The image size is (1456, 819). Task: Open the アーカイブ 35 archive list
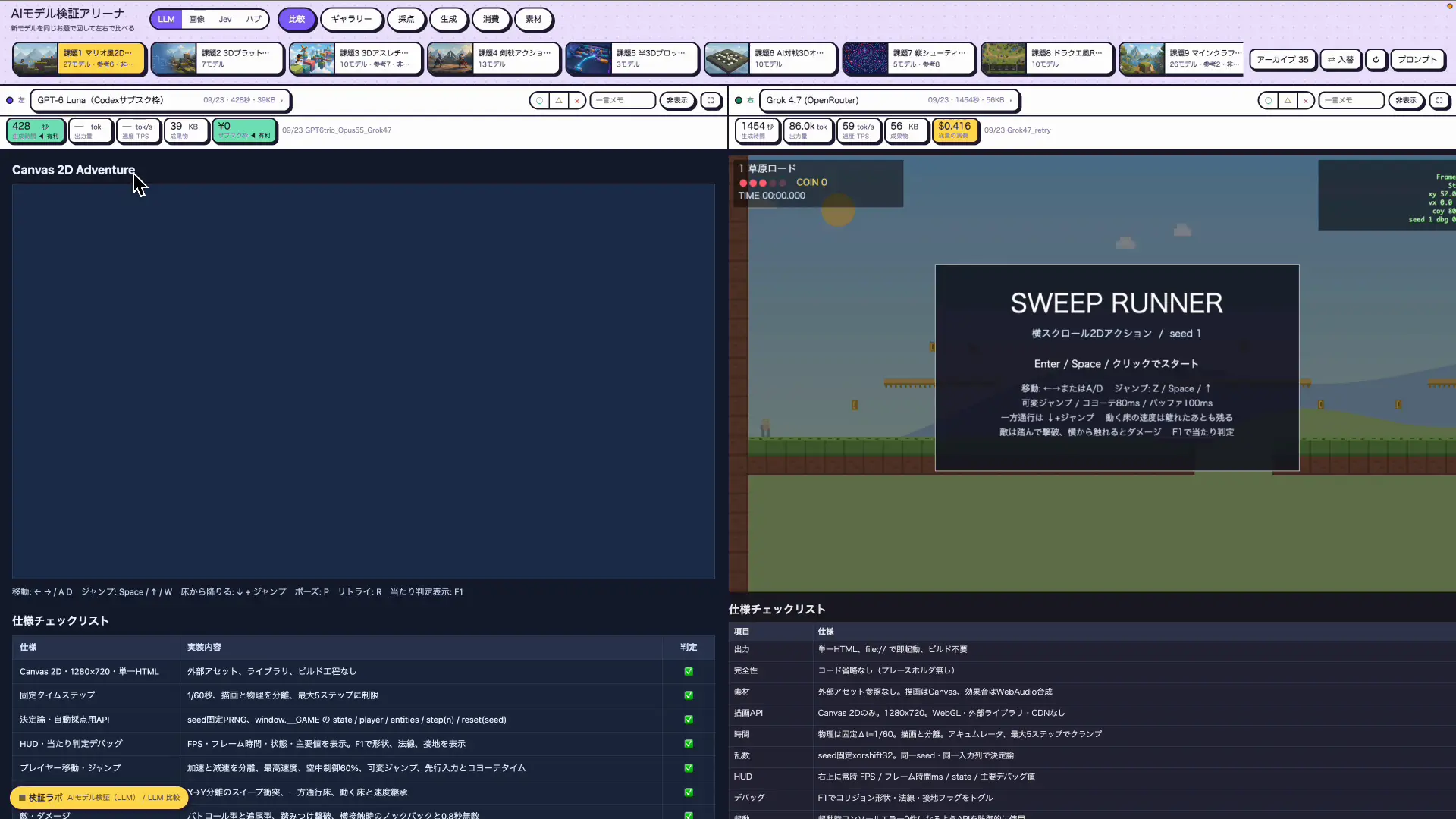(x=1282, y=59)
